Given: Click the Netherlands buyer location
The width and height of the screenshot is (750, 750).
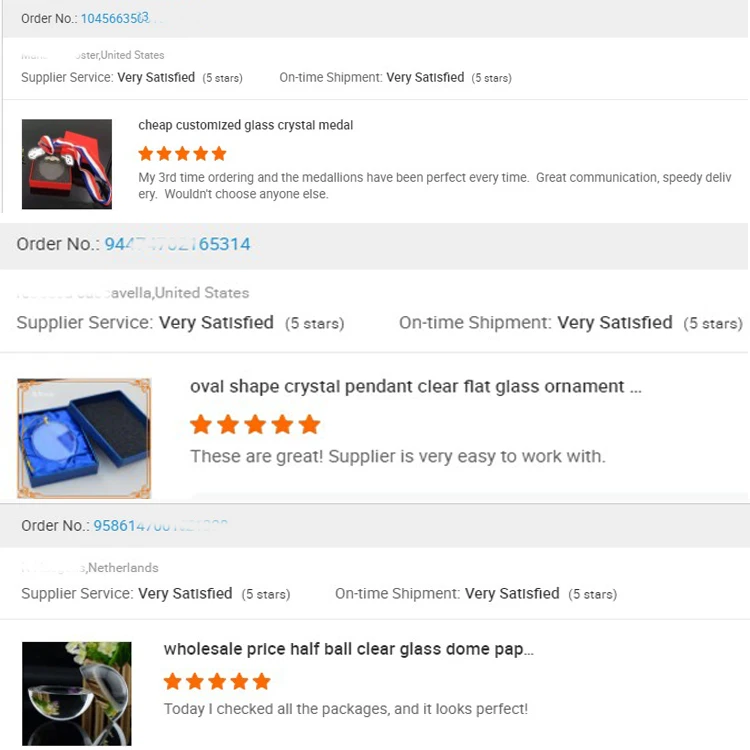Looking at the screenshot, I should coord(123,568).
